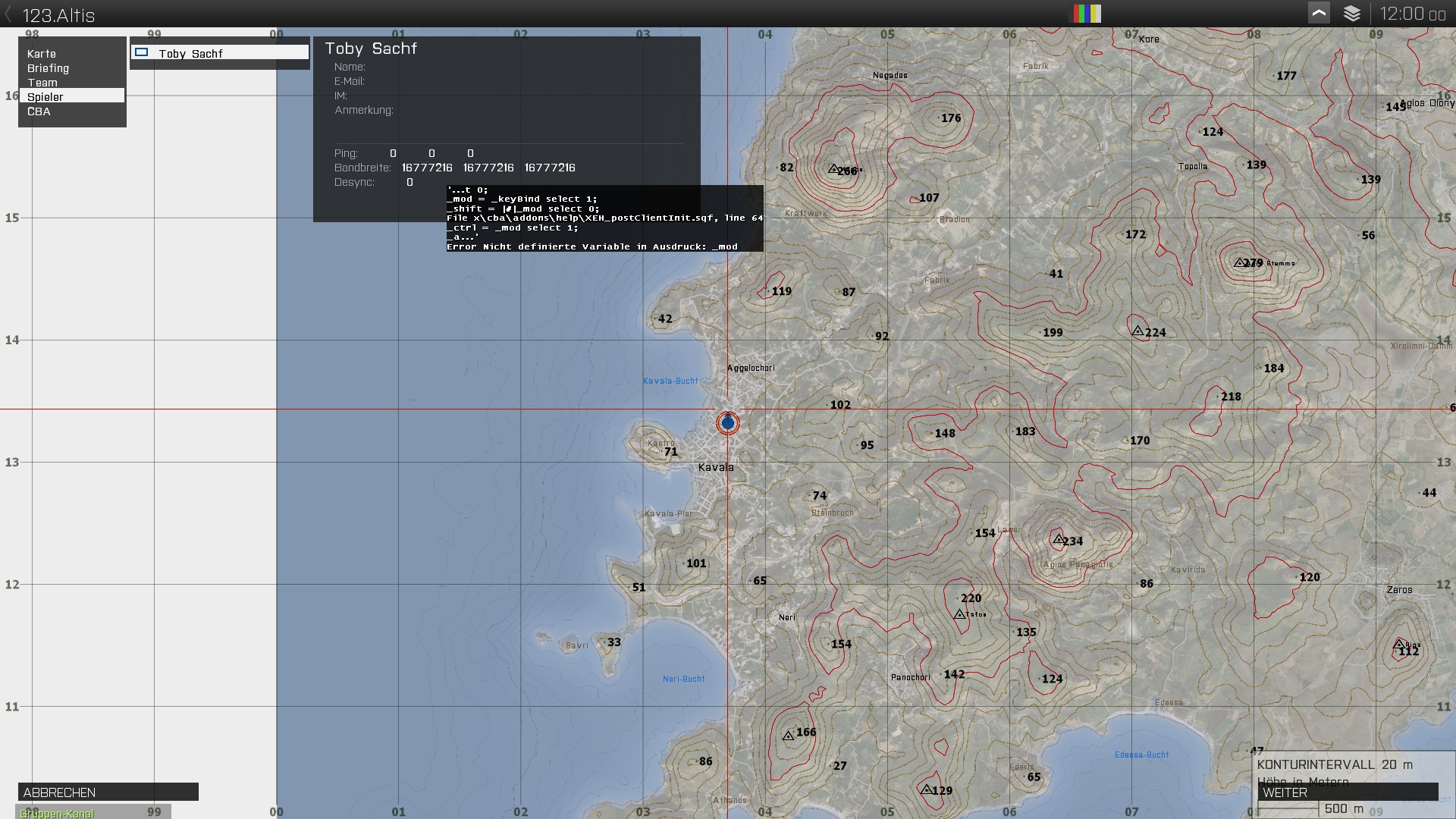
Task: Click the ABBRECHEN button
Action: 108,792
